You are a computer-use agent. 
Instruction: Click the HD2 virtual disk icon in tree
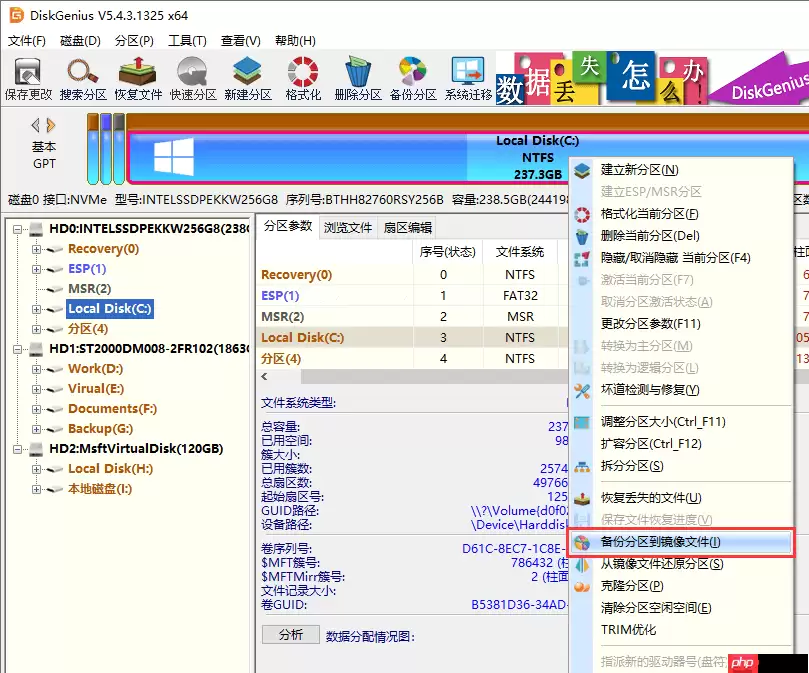(36, 449)
